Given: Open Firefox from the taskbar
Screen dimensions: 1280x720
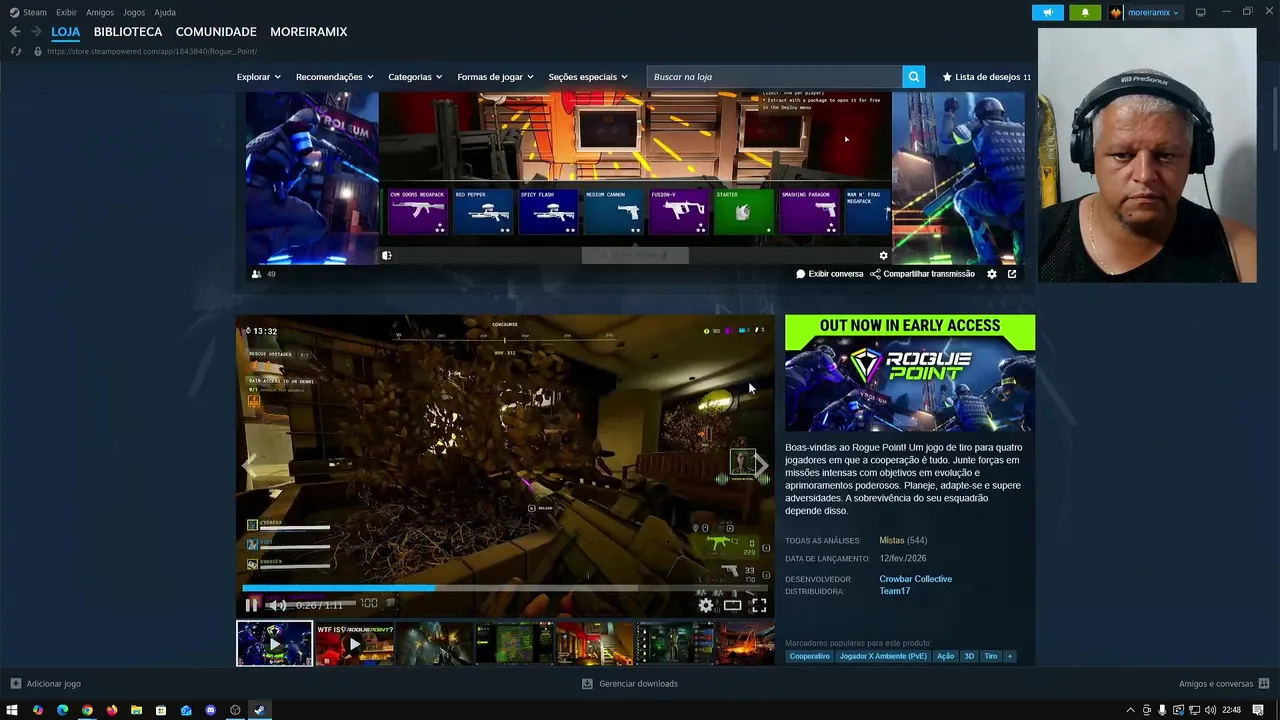Looking at the screenshot, I should click(112, 710).
